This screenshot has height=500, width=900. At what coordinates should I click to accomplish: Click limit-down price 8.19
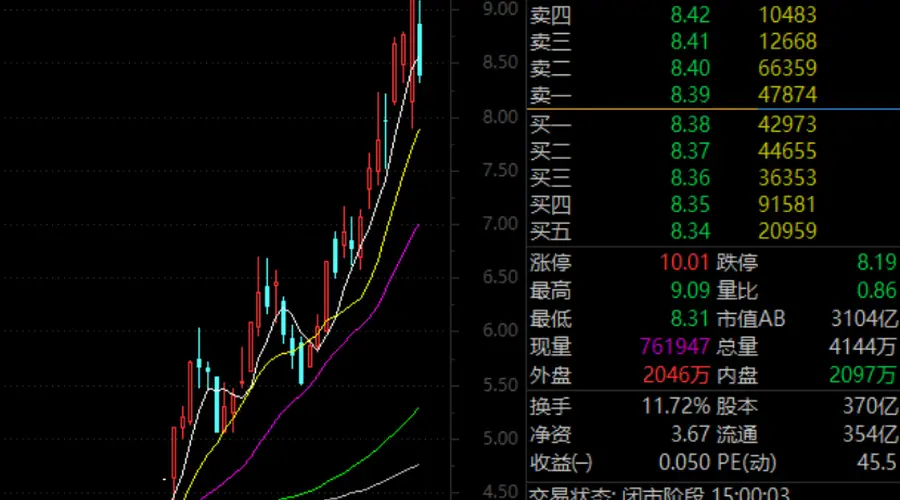(876, 263)
